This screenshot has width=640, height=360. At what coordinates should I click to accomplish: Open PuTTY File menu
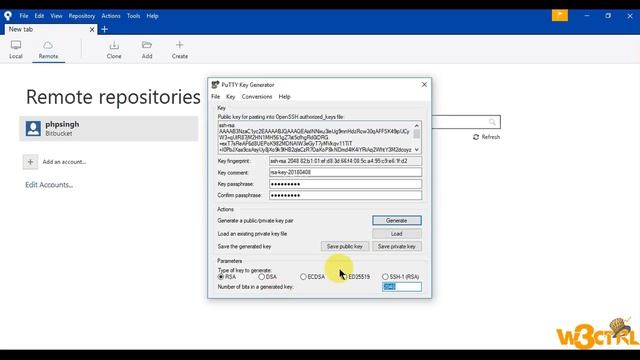(216, 97)
